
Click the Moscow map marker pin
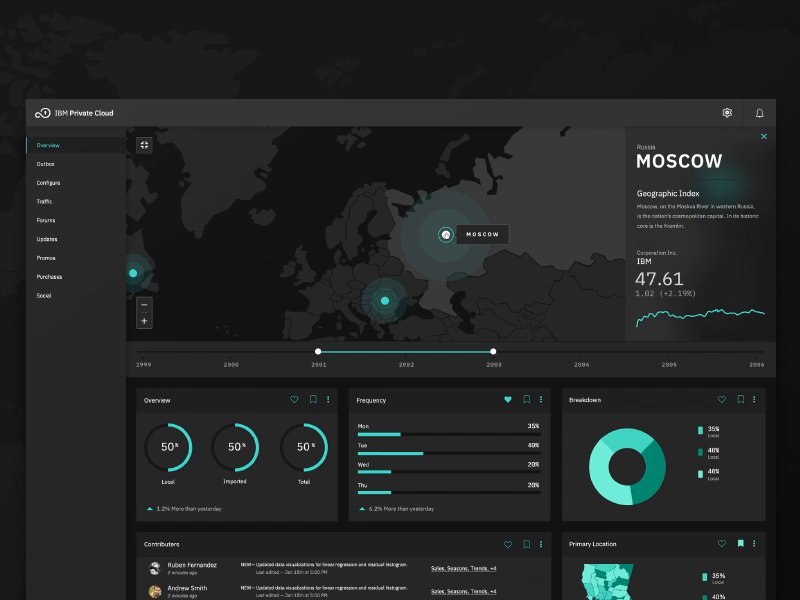point(446,235)
